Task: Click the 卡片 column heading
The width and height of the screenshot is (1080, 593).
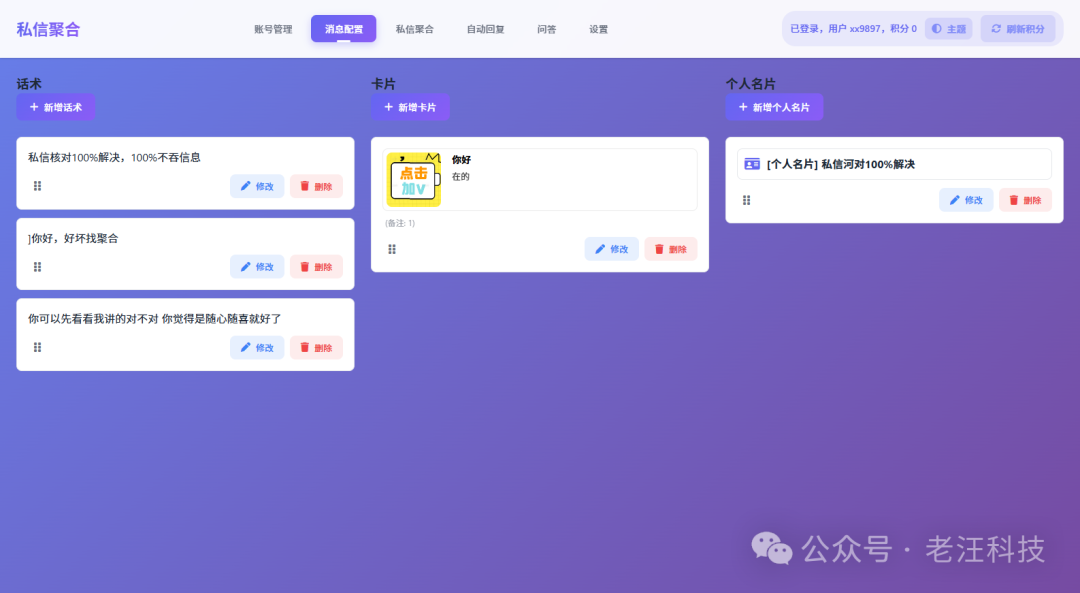Action: [x=384, y=84]
